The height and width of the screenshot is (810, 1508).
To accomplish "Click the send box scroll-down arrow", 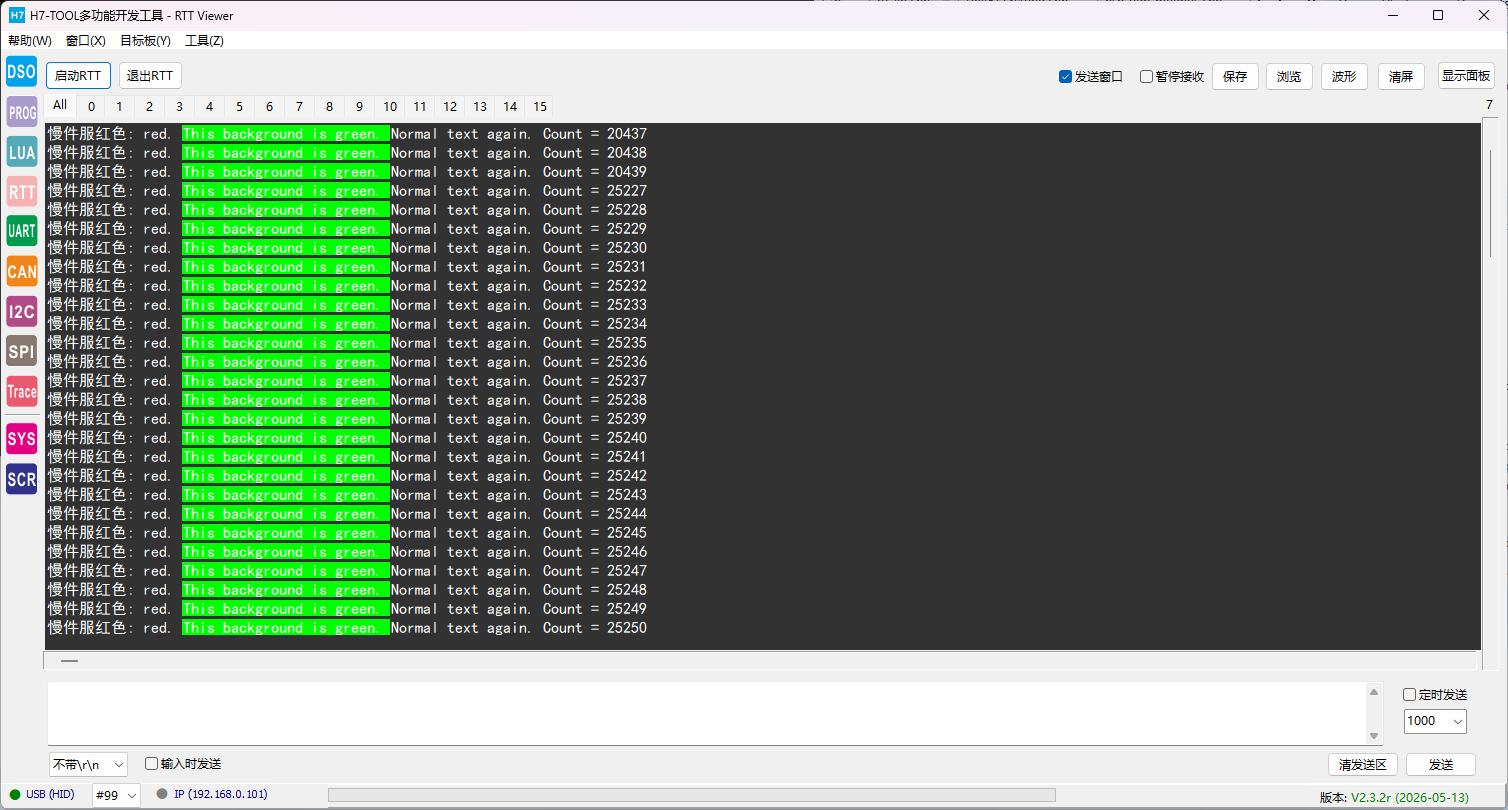I will [x=1375, y=736].
